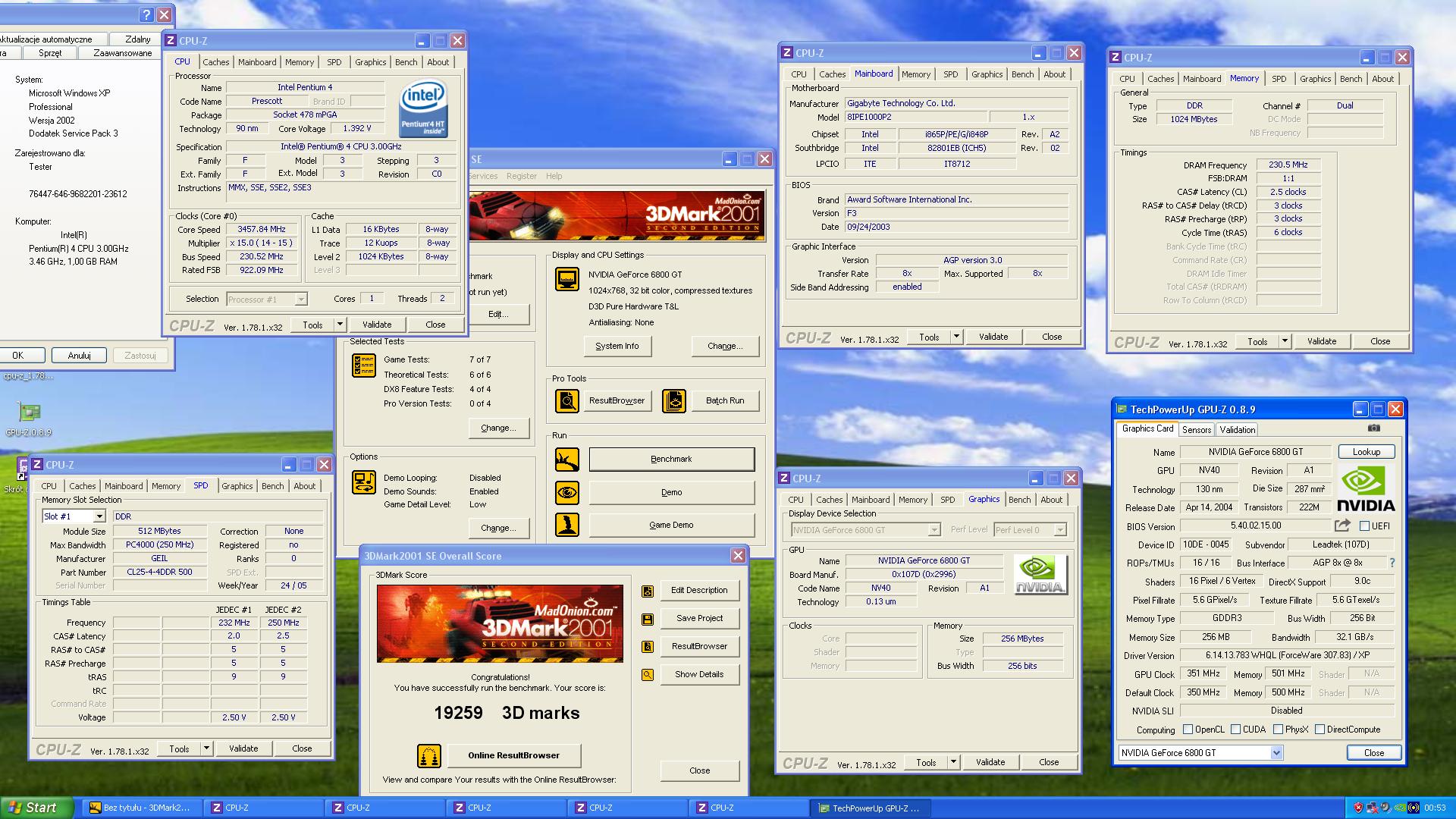Click the NVIDIA logo in GPU-Z
The height and width of the screenshot is (819, 1456).
[1365, 489]
